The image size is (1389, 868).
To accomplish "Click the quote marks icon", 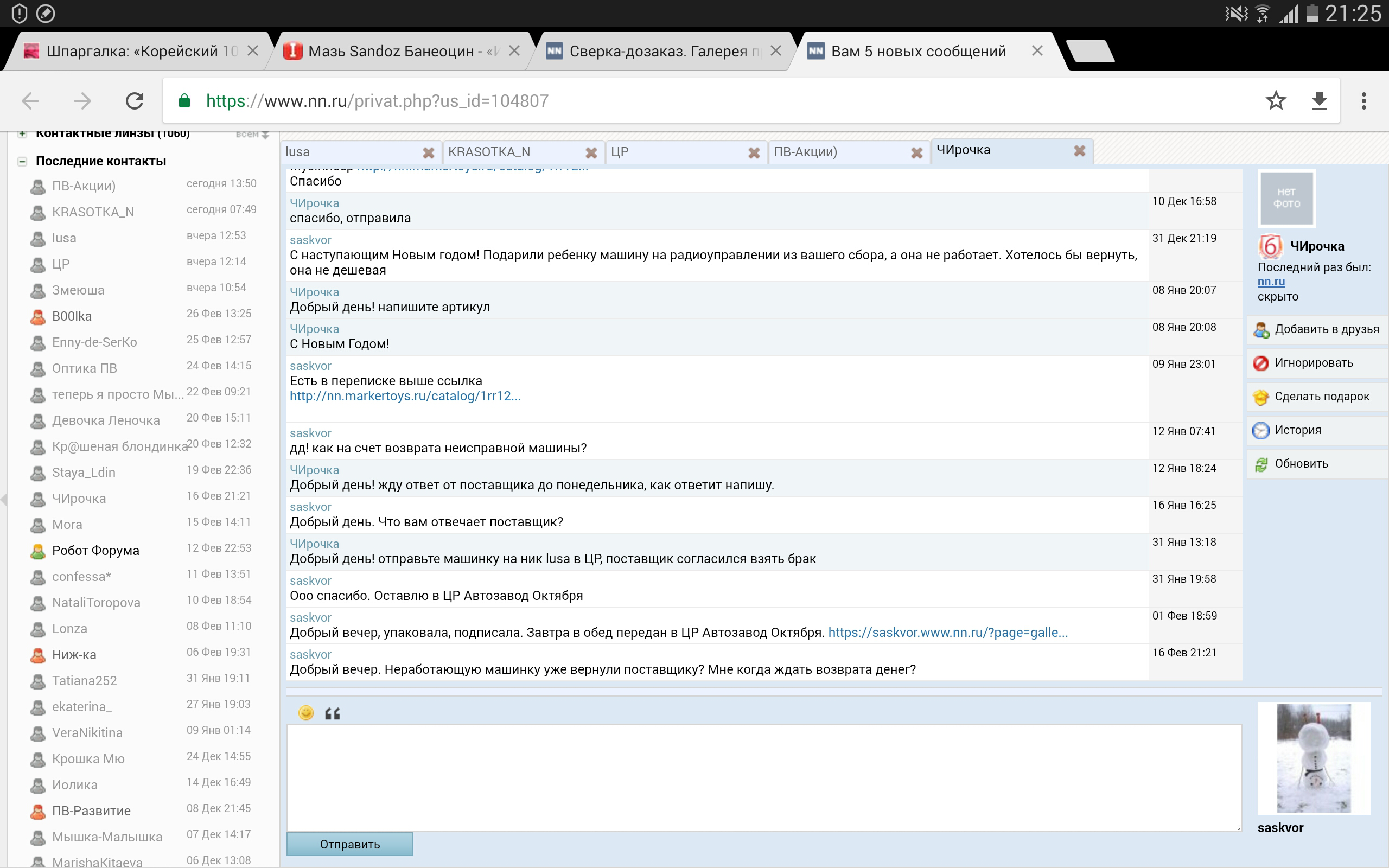I will [332, 713].
